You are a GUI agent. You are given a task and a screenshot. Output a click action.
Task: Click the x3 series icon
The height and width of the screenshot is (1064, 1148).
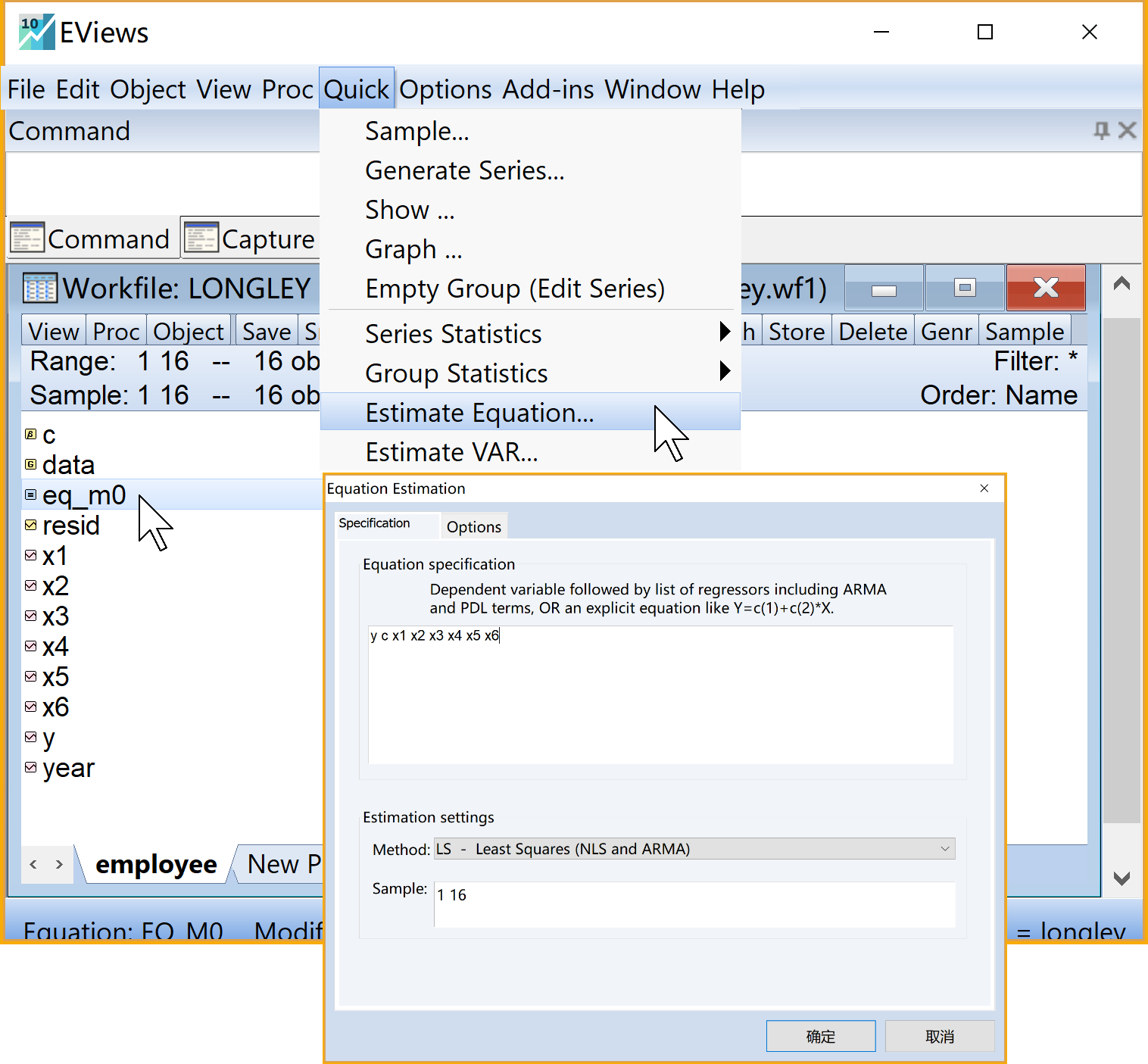pos(30,616)
